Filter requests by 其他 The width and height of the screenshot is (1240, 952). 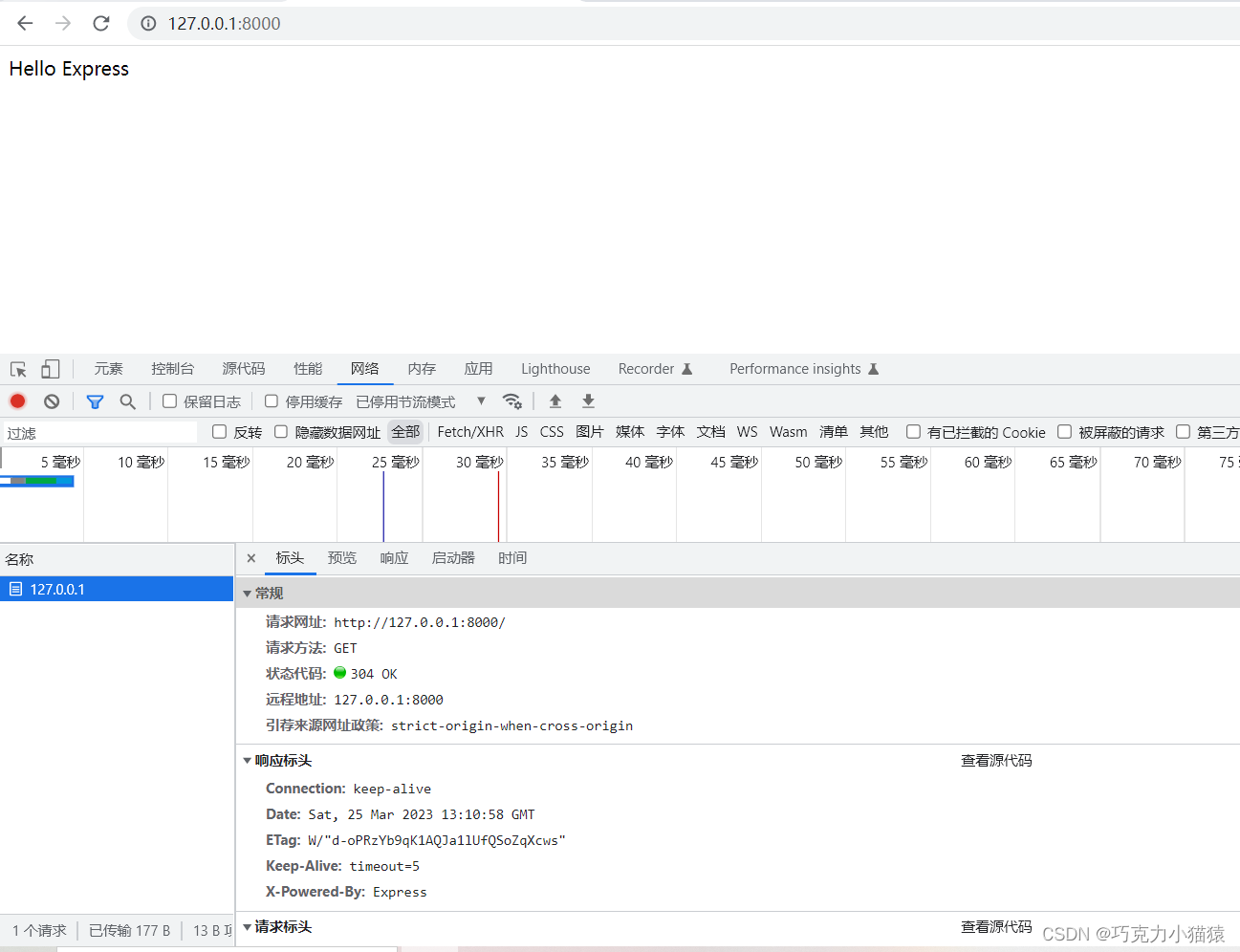pyautogui.click(x=874, y=432)
